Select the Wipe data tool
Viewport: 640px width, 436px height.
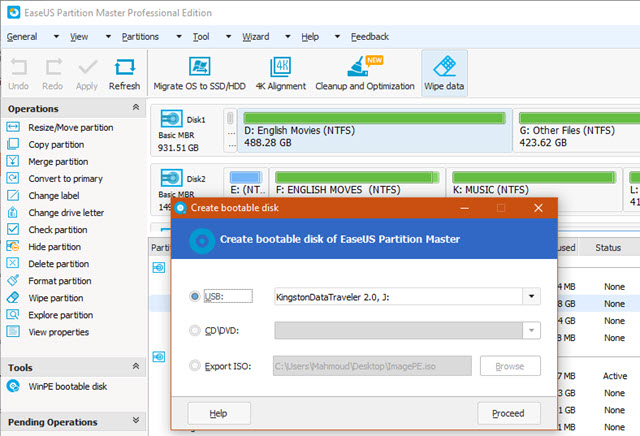point(444,73)
